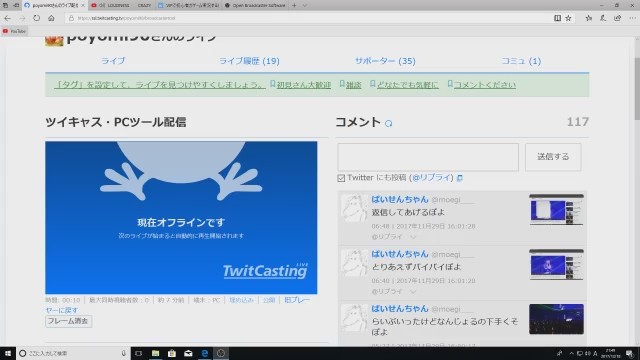Open the ライブ tab
Image resolution: width=640 pixels, height=360 pixels.
[113, 61]
